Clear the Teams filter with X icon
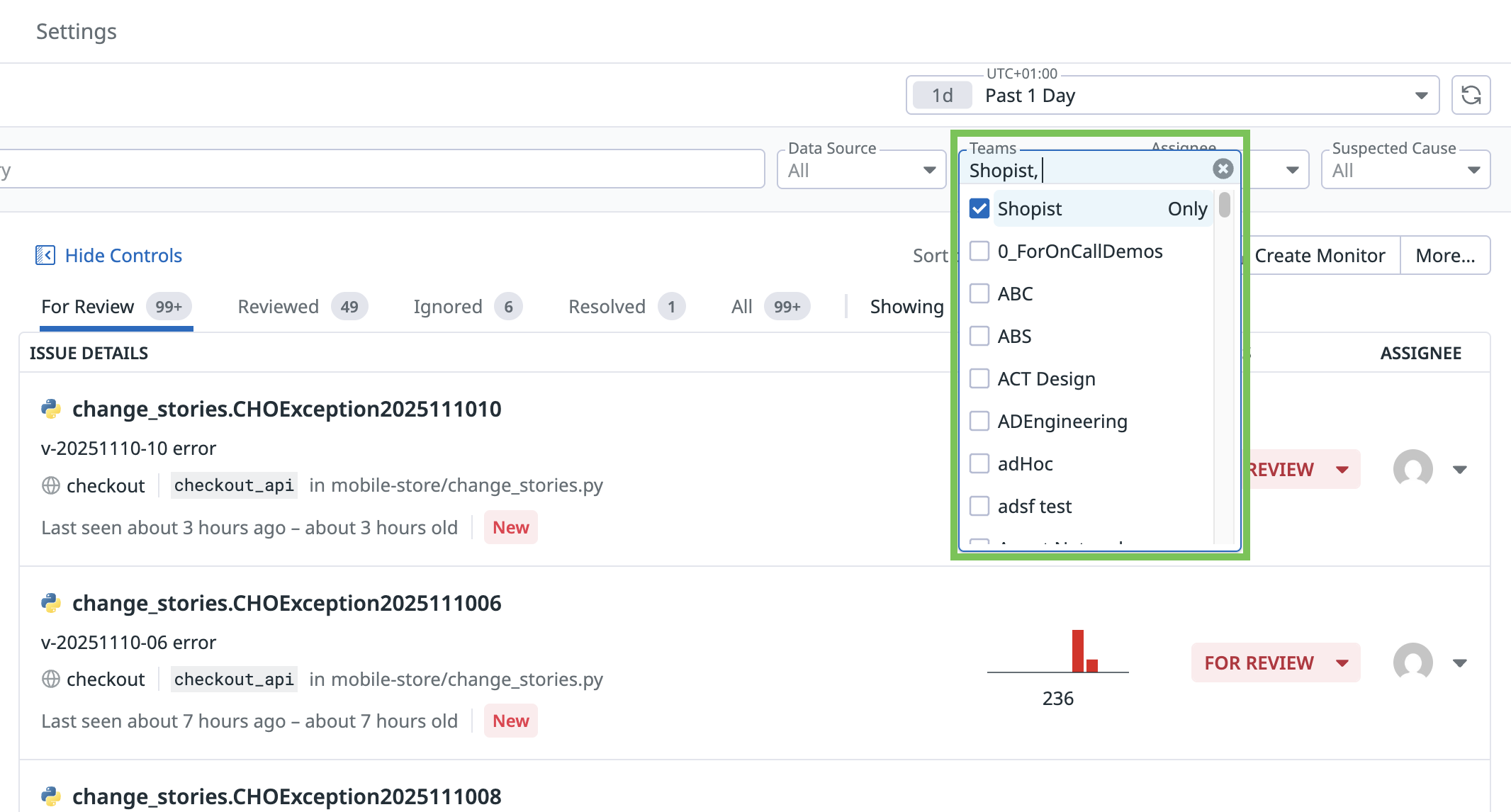Viewport: 1511px width, 812px height. (x=1223, y=169)
